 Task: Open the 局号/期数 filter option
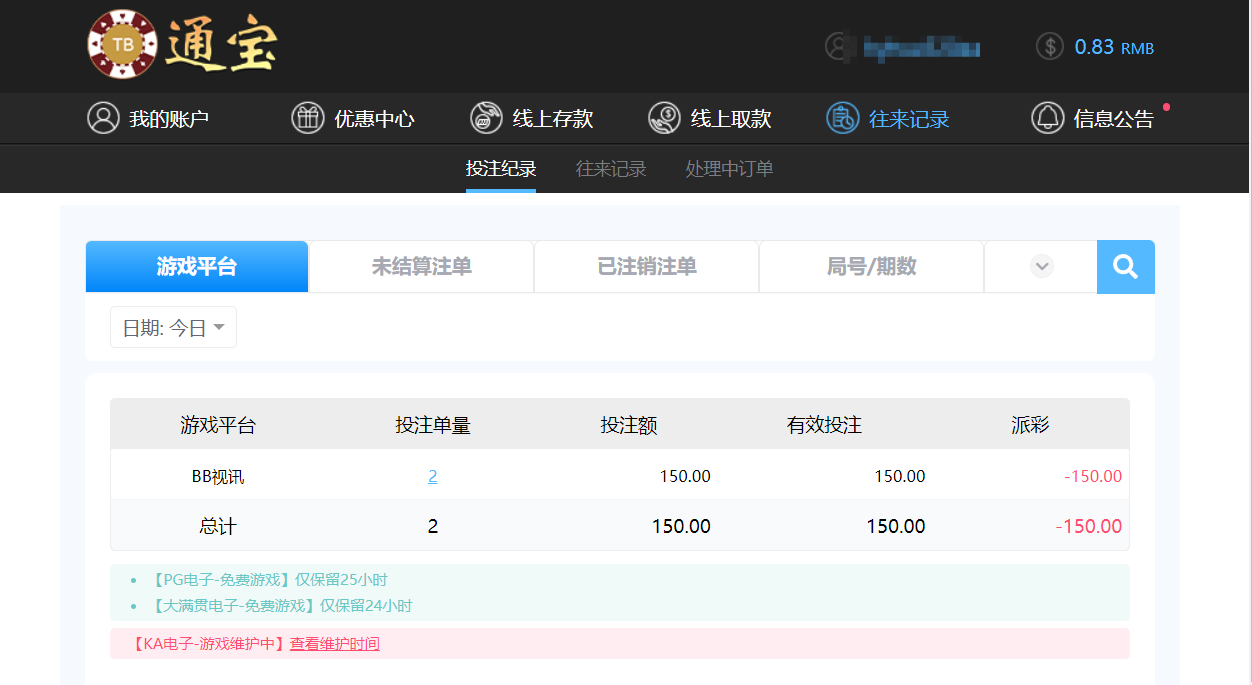click(870, 266)
